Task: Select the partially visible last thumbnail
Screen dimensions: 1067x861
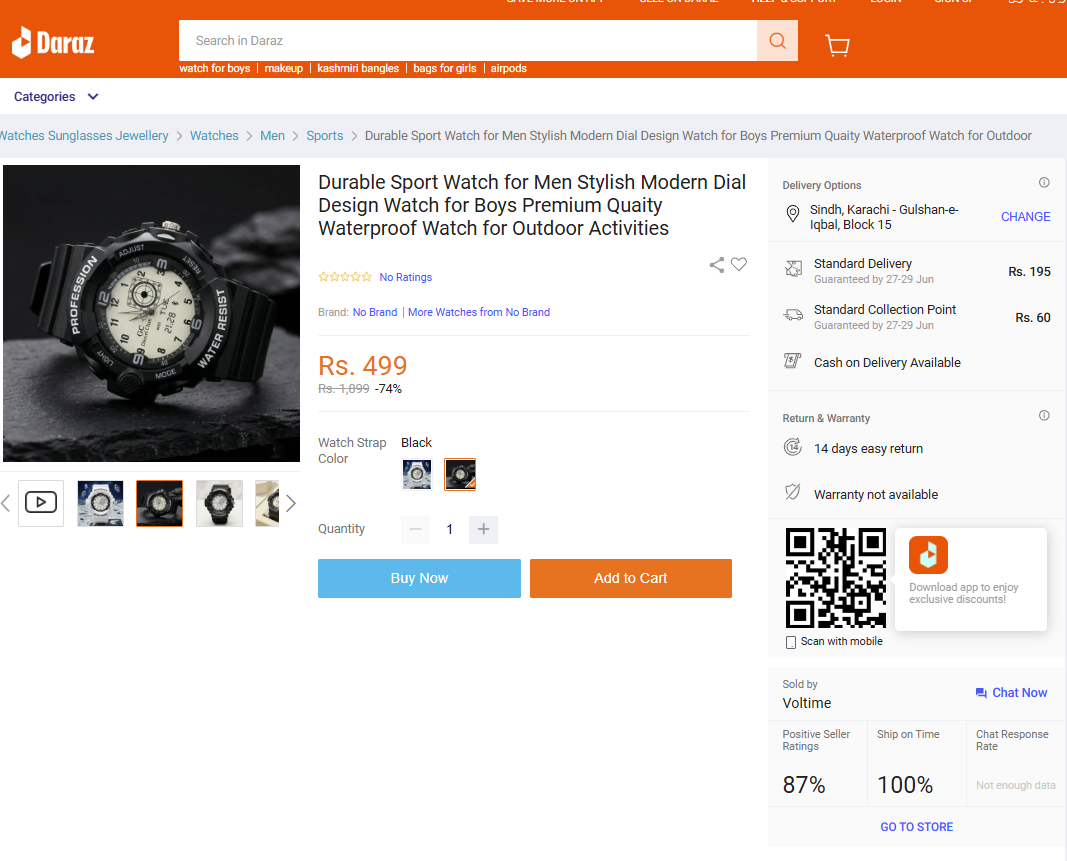Action: pyautogui.click(x=267, y=503)
